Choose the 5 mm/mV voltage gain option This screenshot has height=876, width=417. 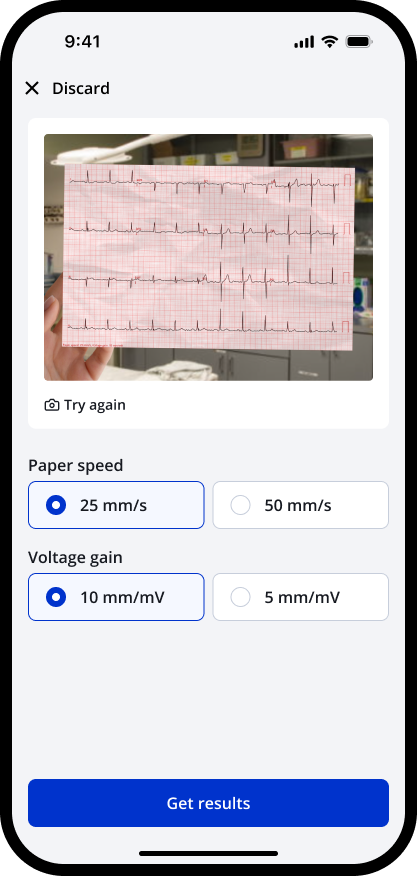click(301, 597)
